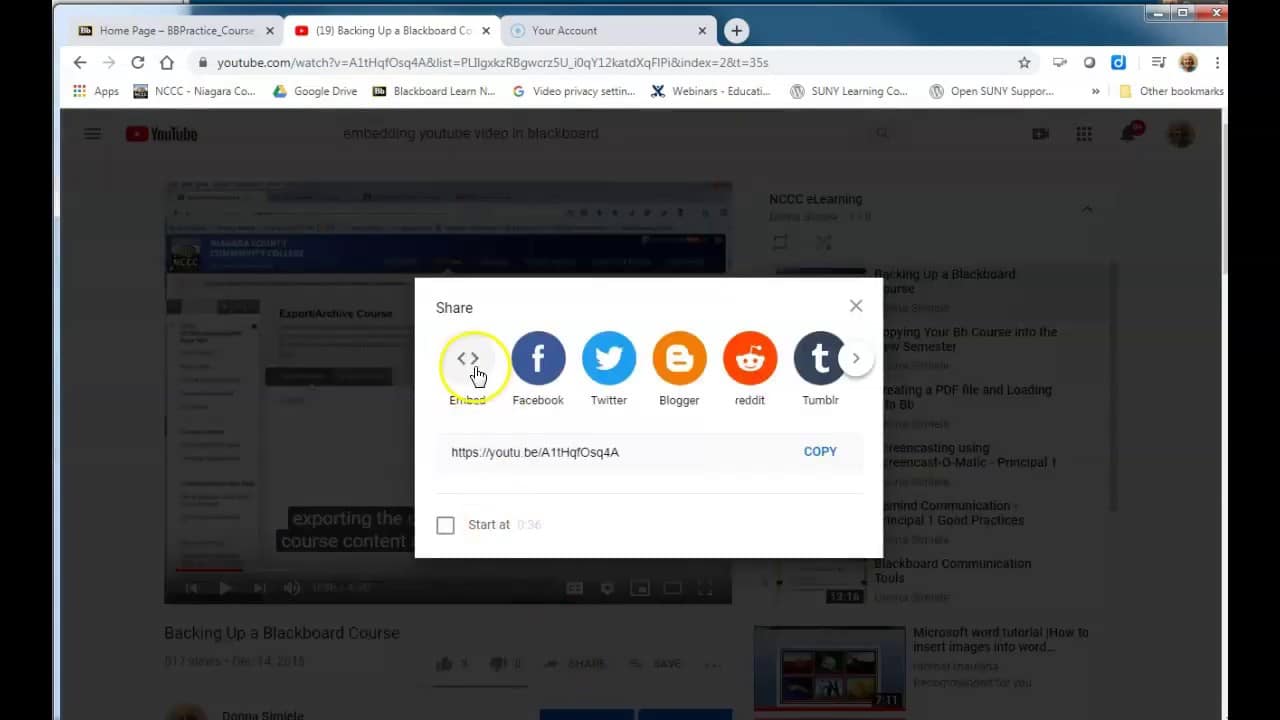Open the Chrome profile avatar

[x=1188, y=62]
